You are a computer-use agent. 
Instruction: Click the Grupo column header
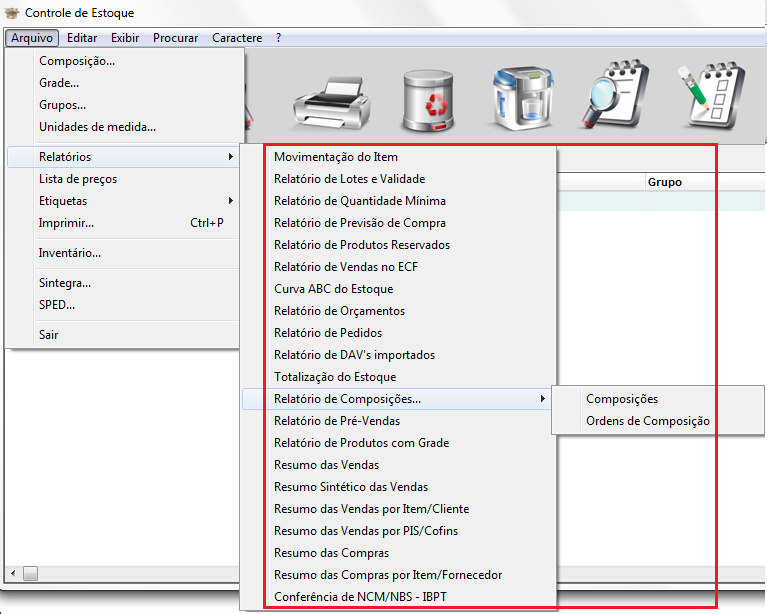pyautogui.click(x=665, y=182)
